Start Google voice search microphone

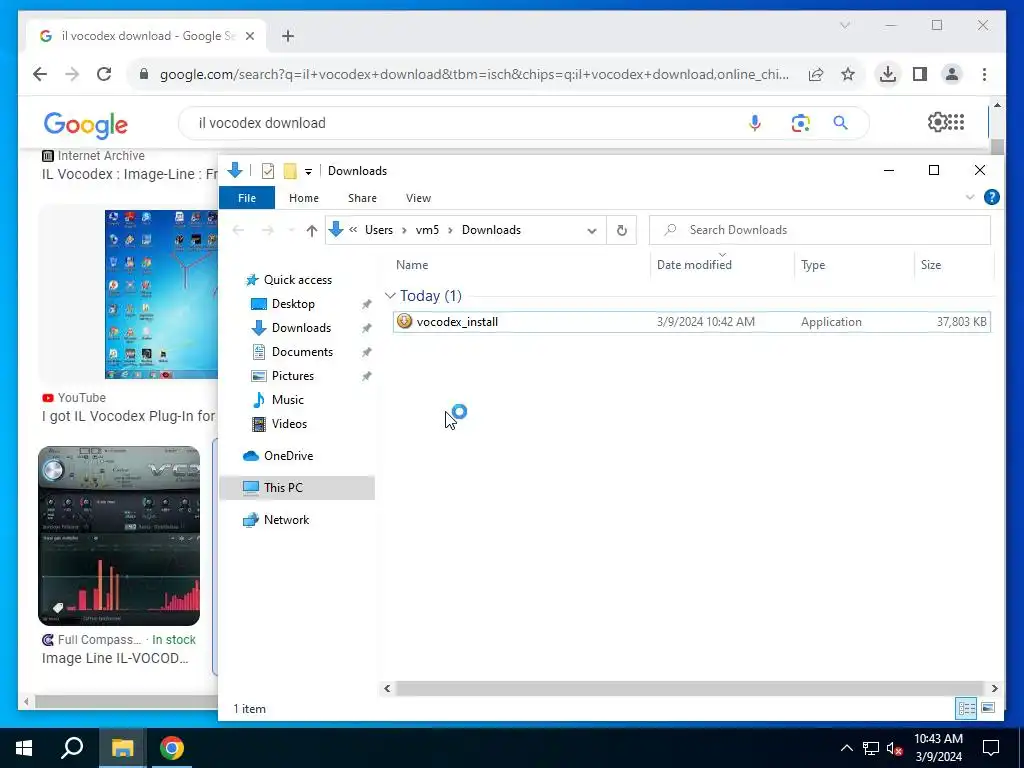(x=755, y=123)
